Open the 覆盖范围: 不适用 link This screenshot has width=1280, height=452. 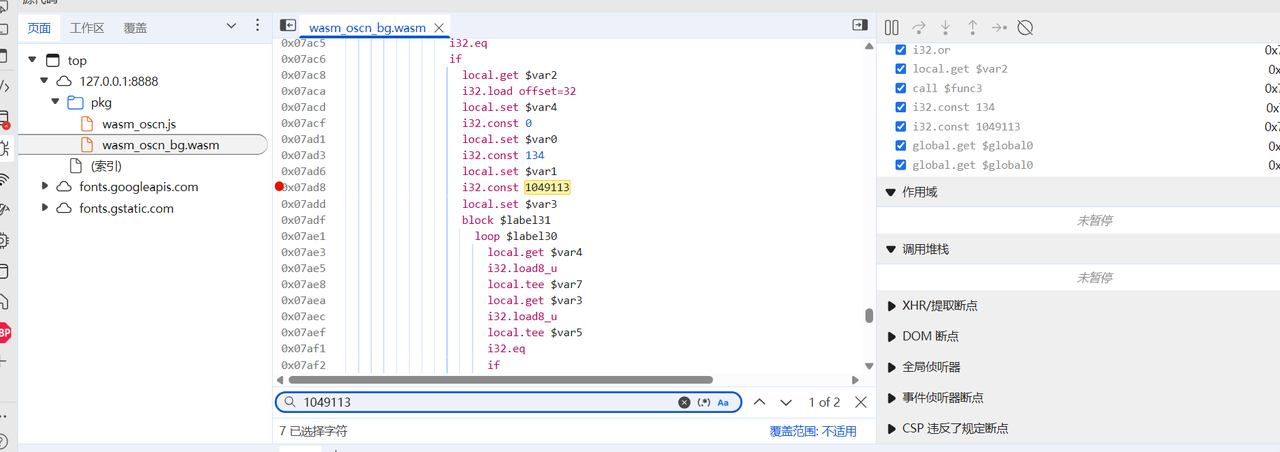[x=812, y=431]
